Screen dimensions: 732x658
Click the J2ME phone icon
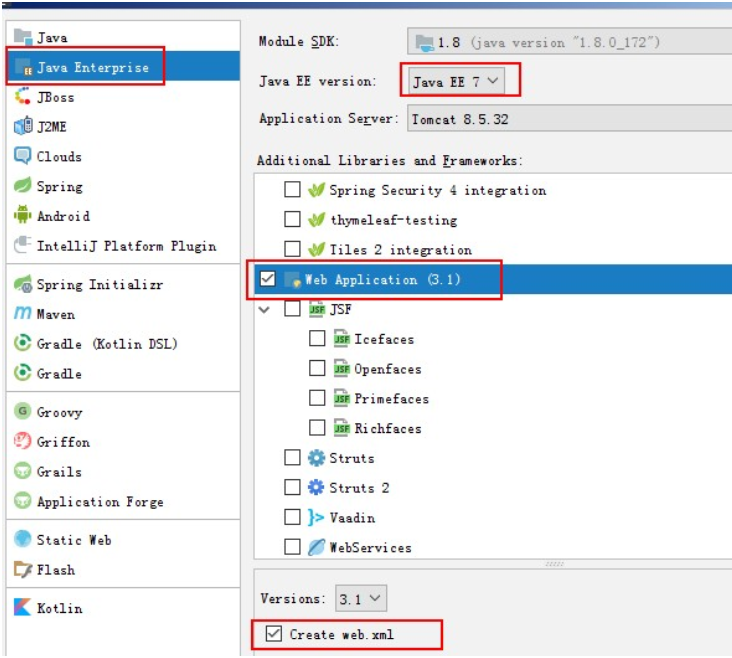[23, 126]
